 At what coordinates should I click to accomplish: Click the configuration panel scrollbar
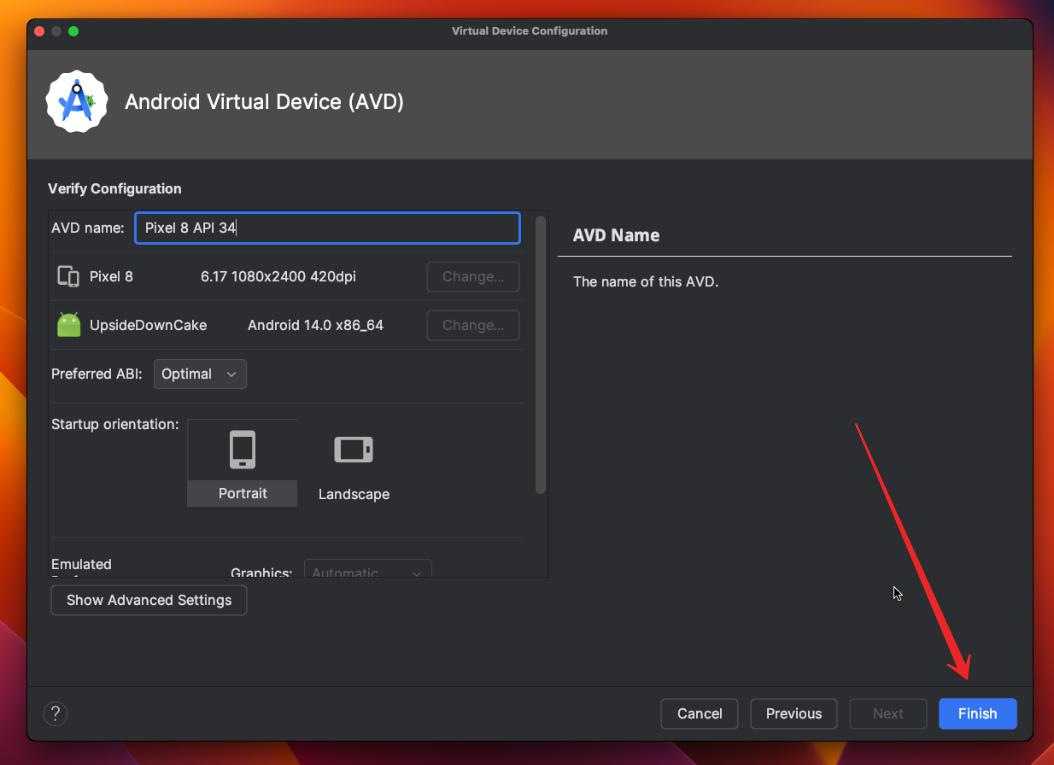(x=540, y=355)
